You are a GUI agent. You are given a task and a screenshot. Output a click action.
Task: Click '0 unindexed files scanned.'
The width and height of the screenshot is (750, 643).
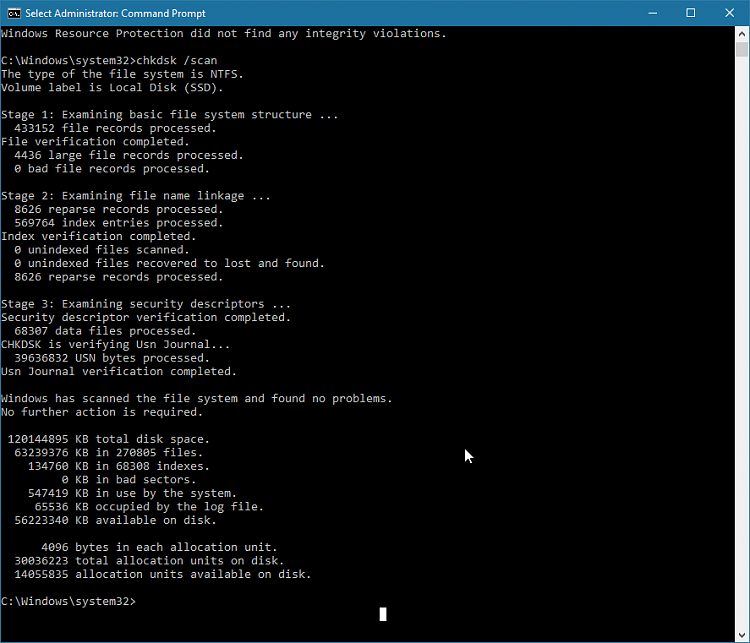point(102,250)
